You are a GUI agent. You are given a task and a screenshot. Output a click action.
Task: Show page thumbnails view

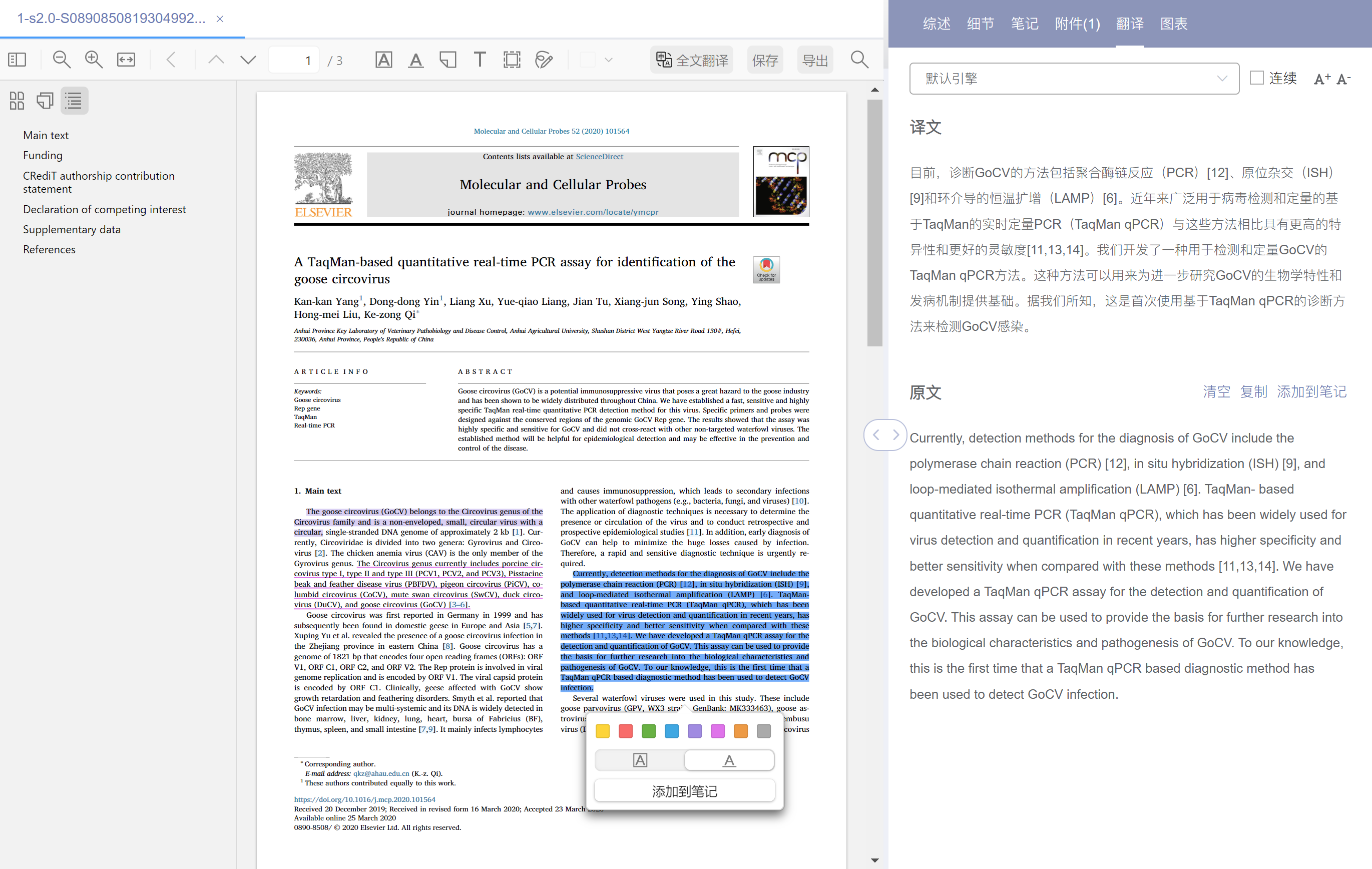[17, 101]
